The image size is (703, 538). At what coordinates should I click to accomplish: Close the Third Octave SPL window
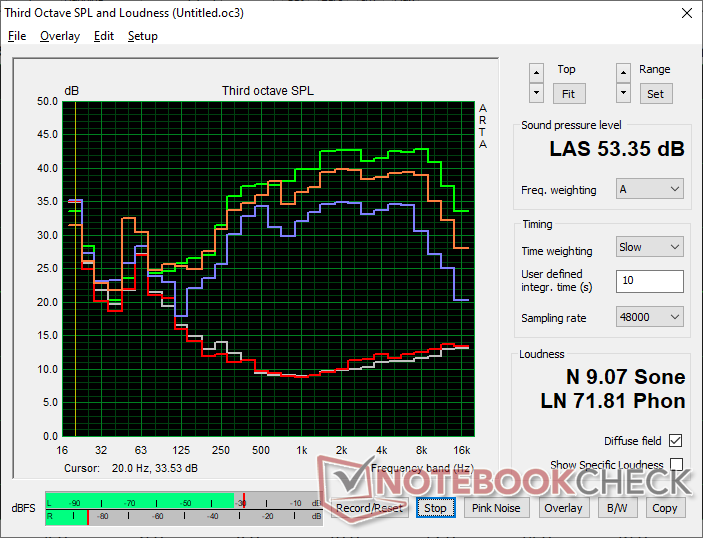[x=685, y=14]
